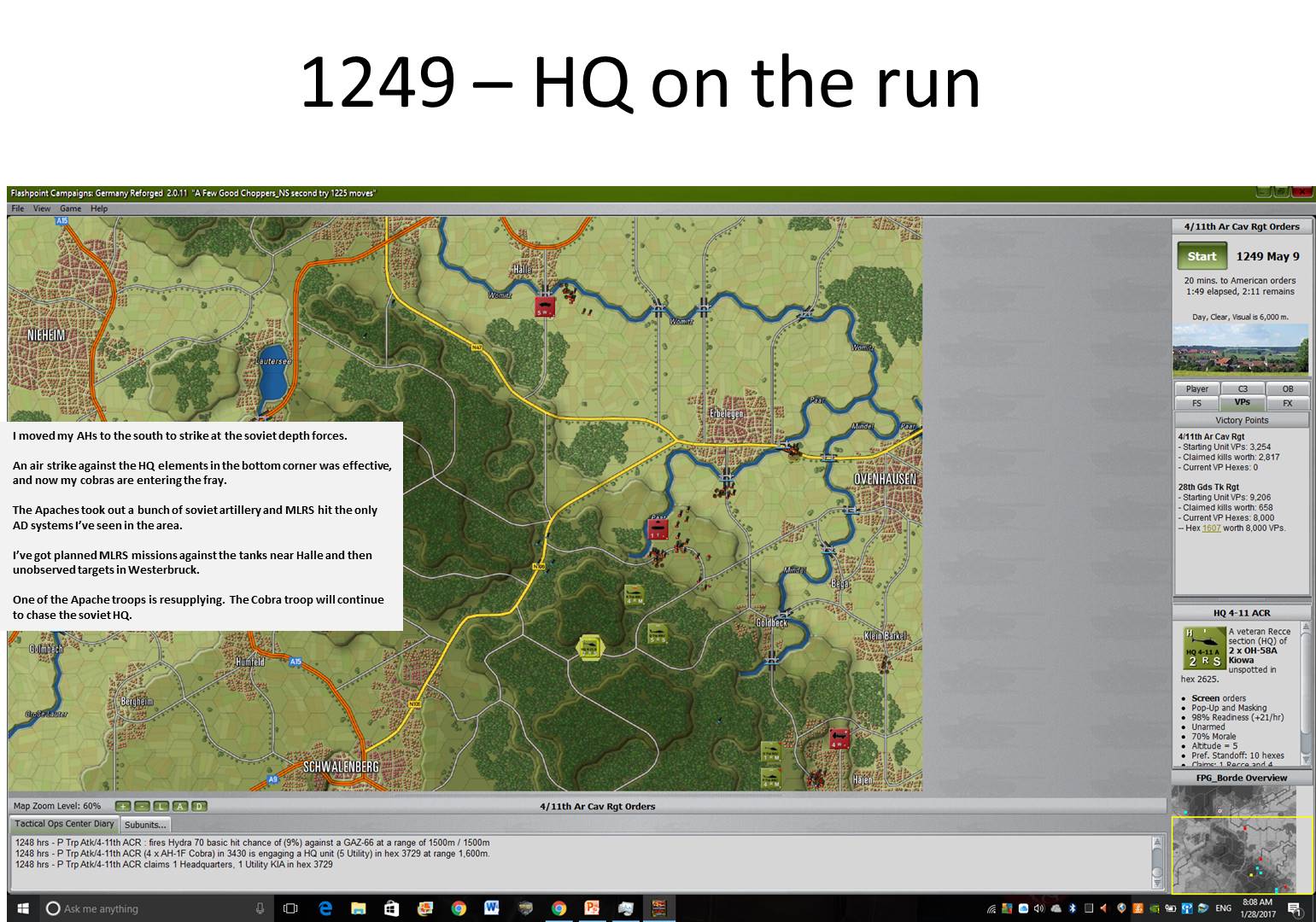The image size is (1316, 922).
Task: Click the L map toggle button
Action: coord(161,806)
